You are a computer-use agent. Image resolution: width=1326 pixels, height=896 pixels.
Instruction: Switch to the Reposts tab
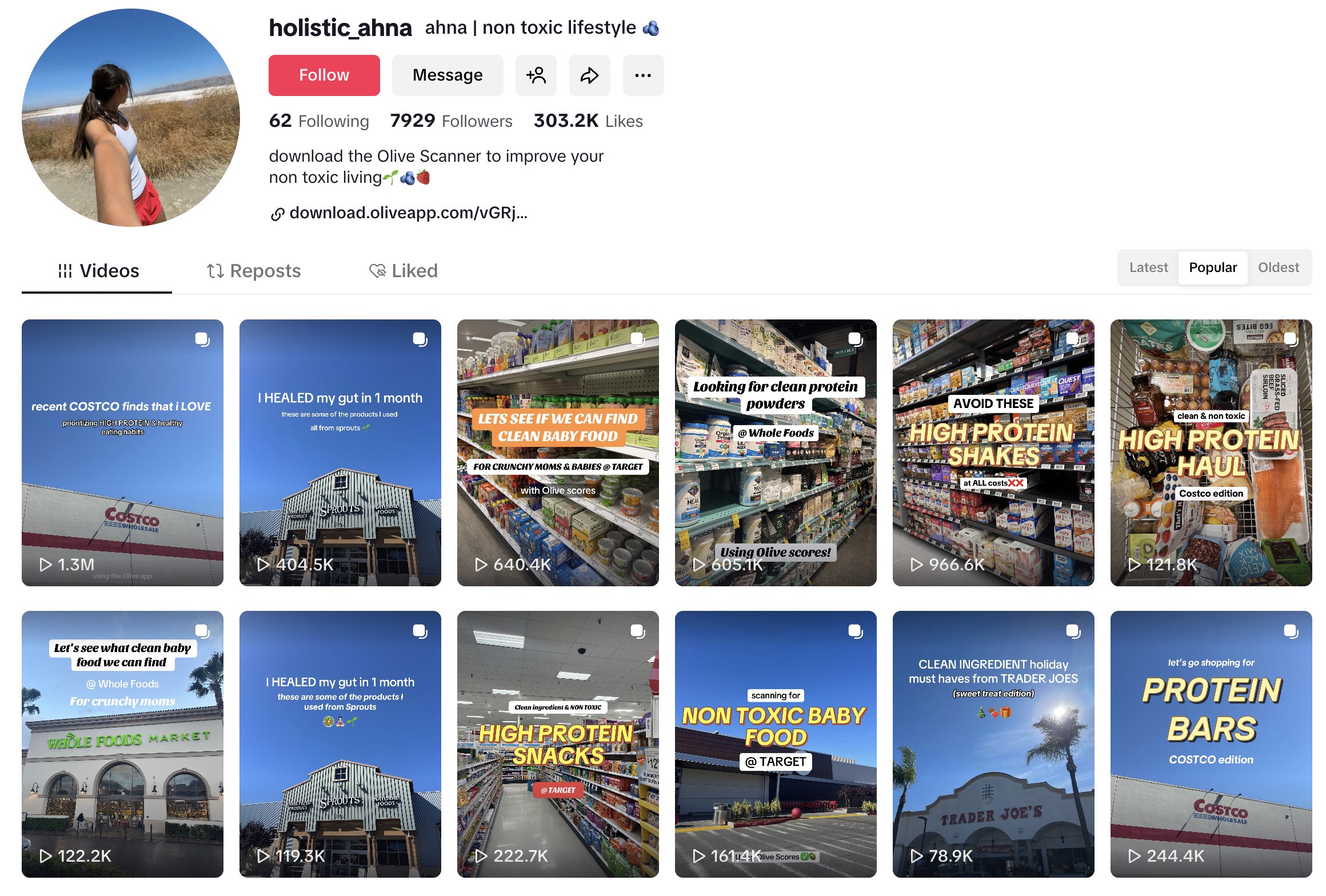(254, 271)
